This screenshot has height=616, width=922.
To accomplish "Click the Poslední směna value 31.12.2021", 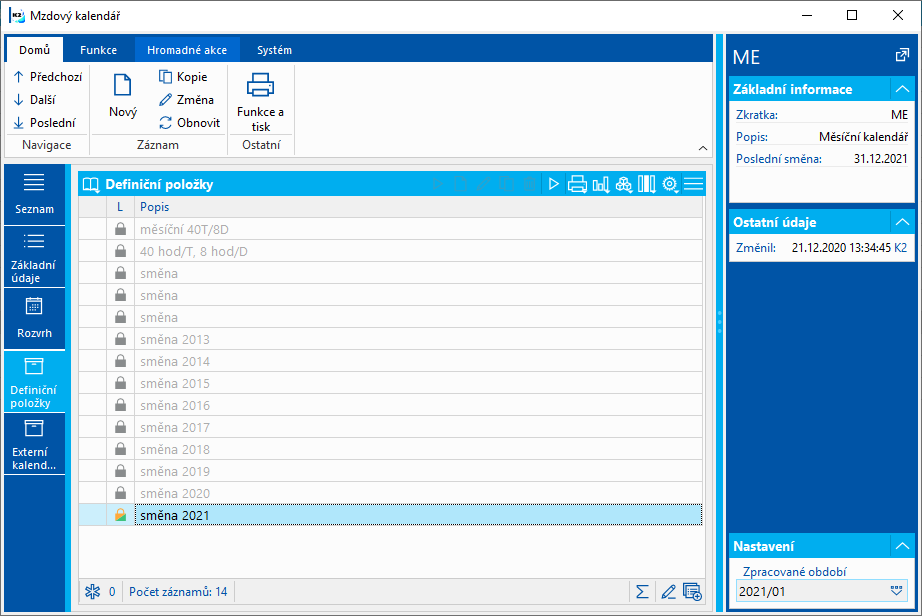I will 880,159.
